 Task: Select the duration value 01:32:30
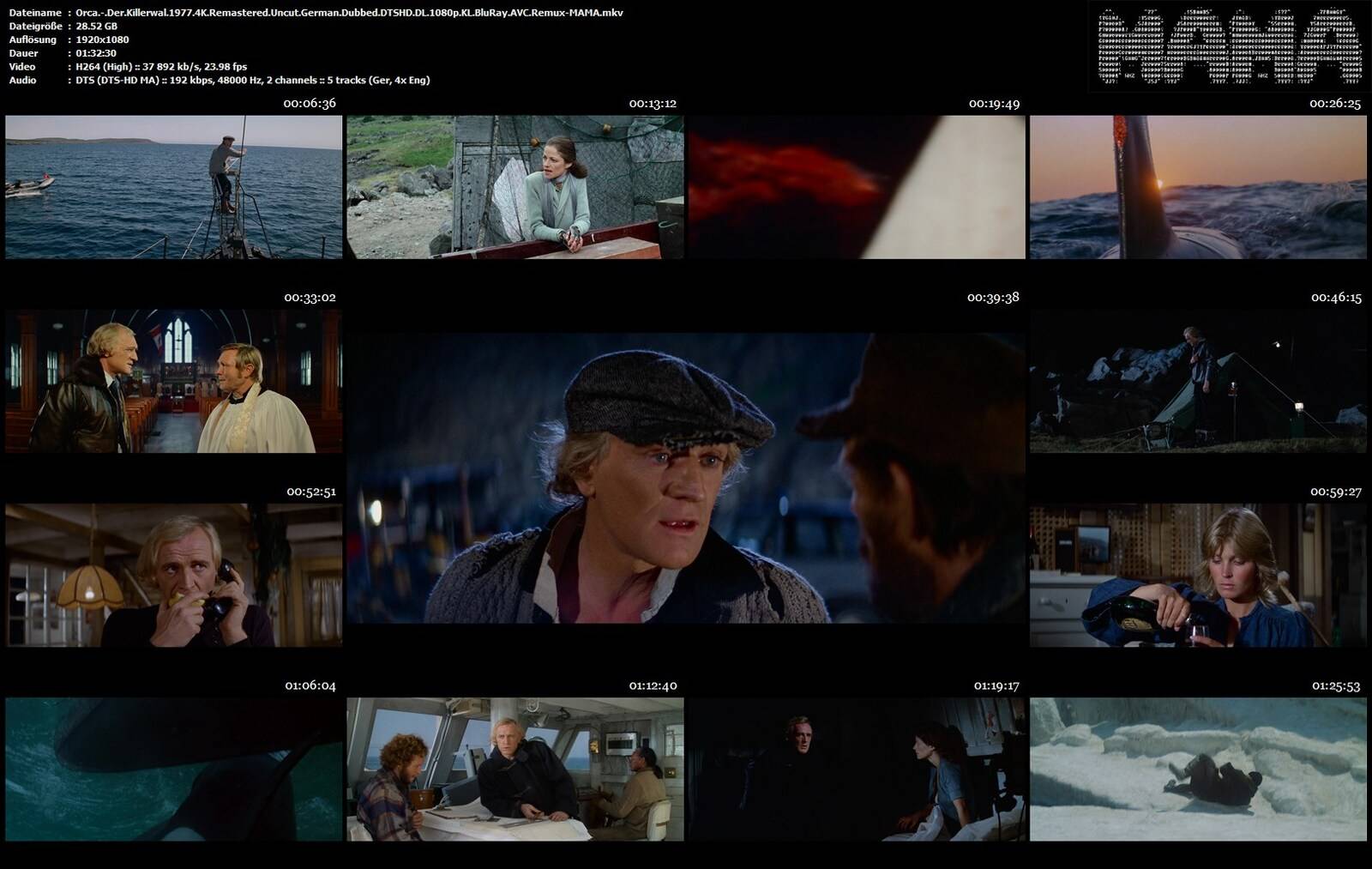96,53
